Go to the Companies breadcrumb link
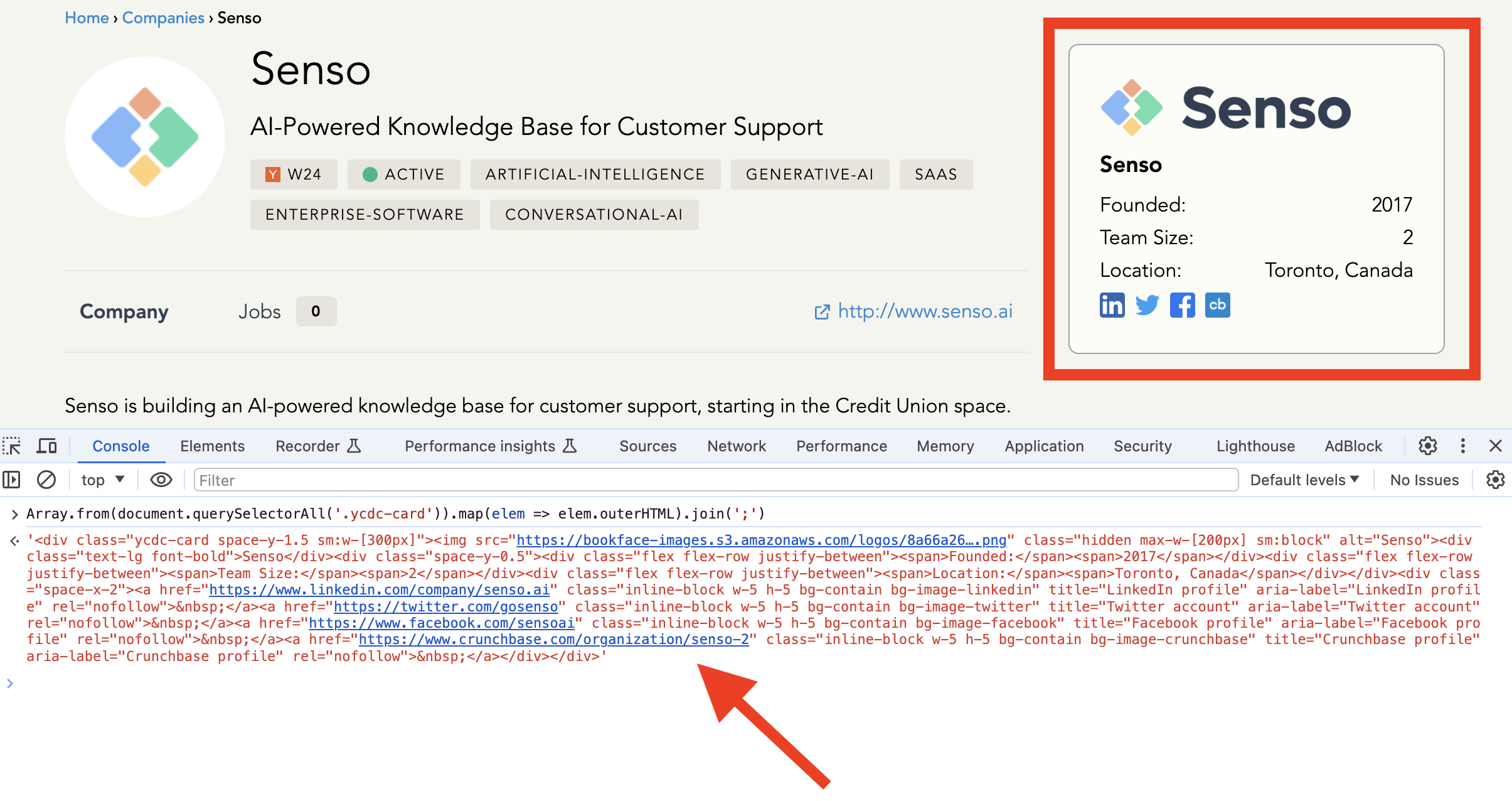1512x801 pixels. (x=163, y=18)
